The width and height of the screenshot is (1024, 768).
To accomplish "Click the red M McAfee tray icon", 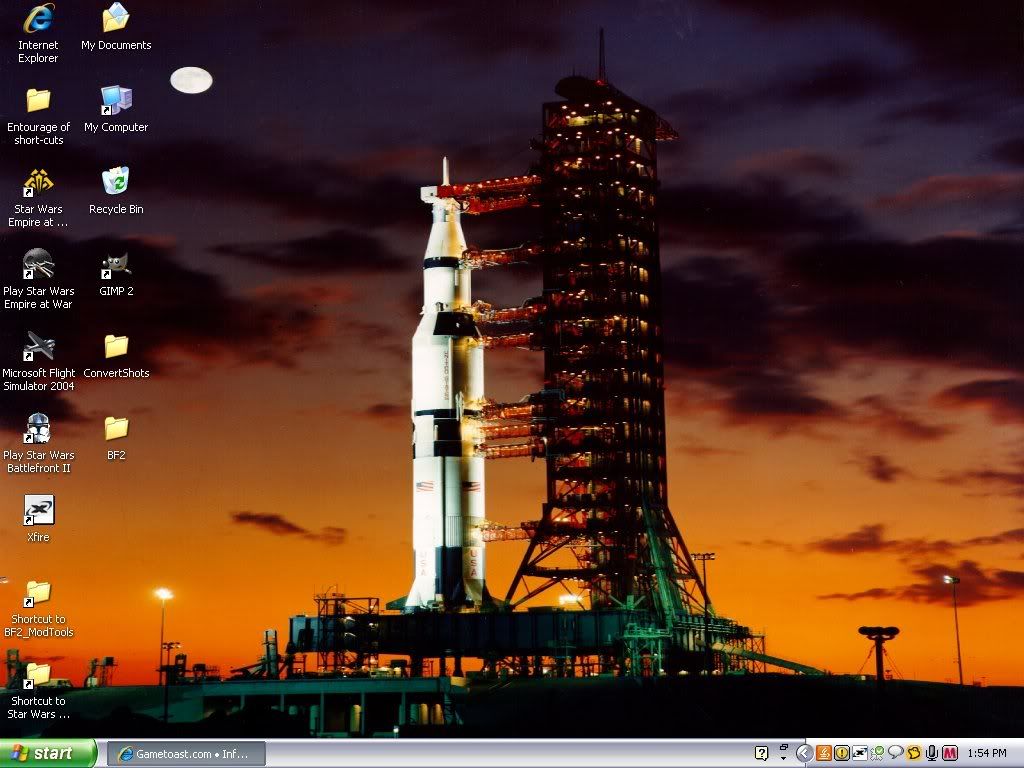I will click(x=950, y=753).
